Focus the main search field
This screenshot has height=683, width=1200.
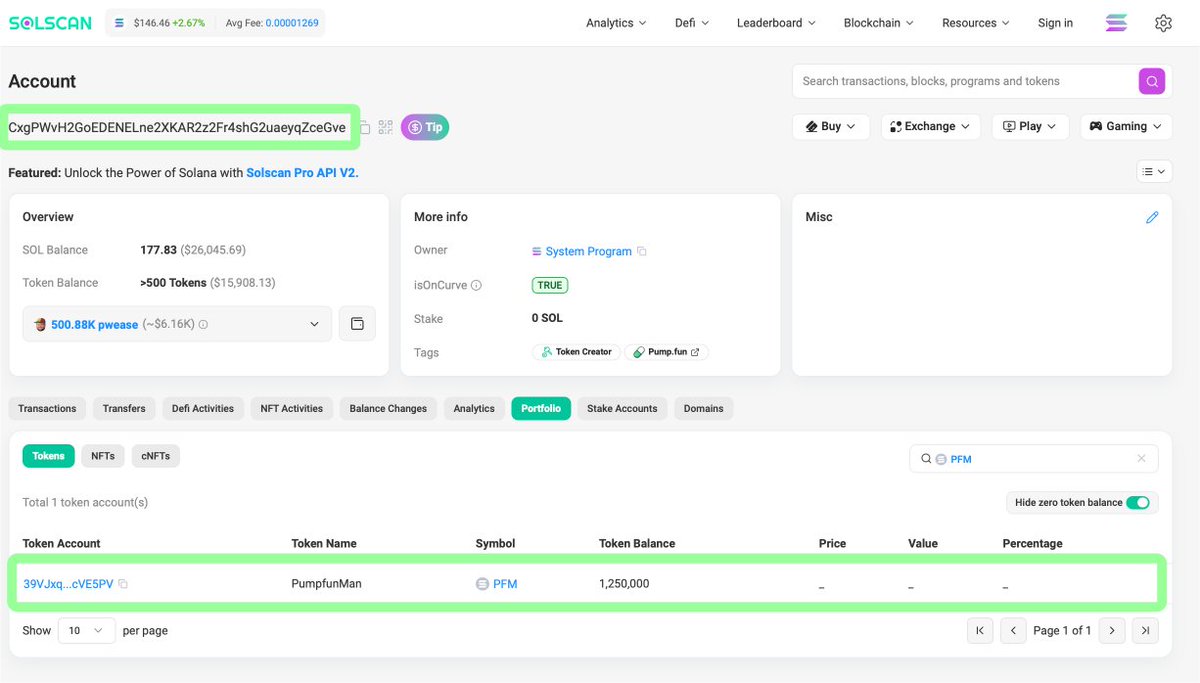coord(965,81)
